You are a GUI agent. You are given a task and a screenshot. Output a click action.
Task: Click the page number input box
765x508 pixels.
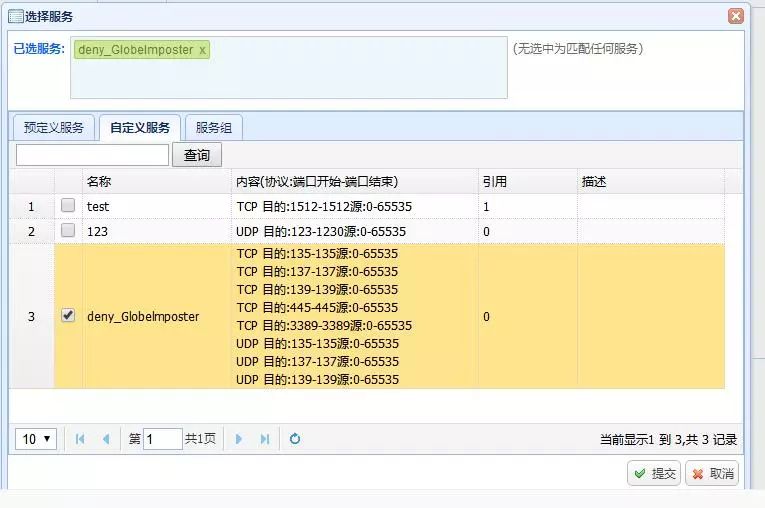point(162,439)
